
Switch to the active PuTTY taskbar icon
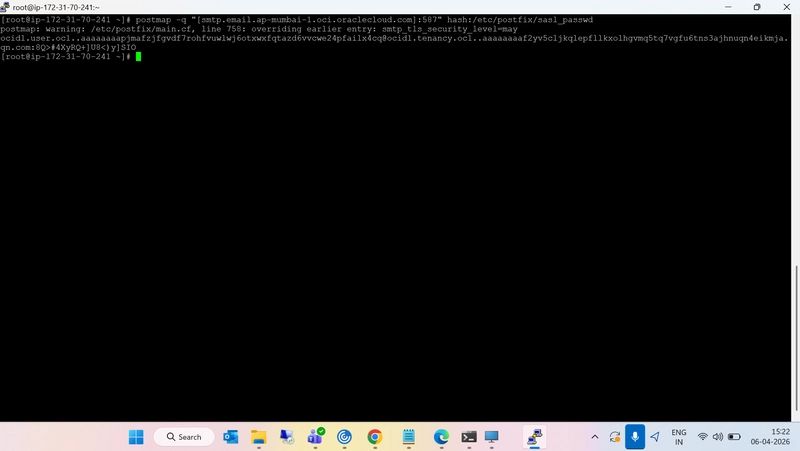[x=535, y=437]
